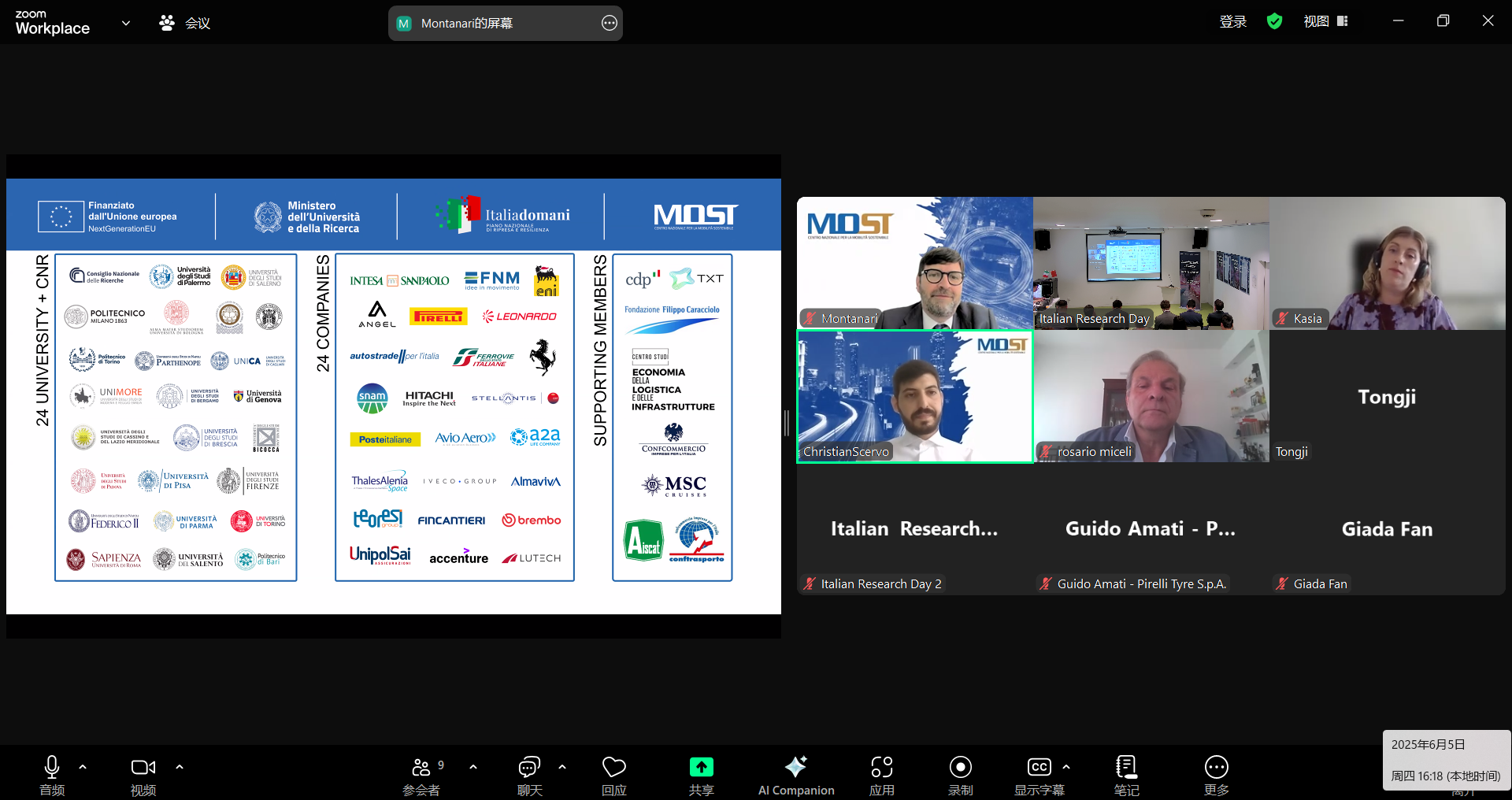The image size is (1512, 800).
Task: Open the green security shield icon
Action: (1274, 22)
